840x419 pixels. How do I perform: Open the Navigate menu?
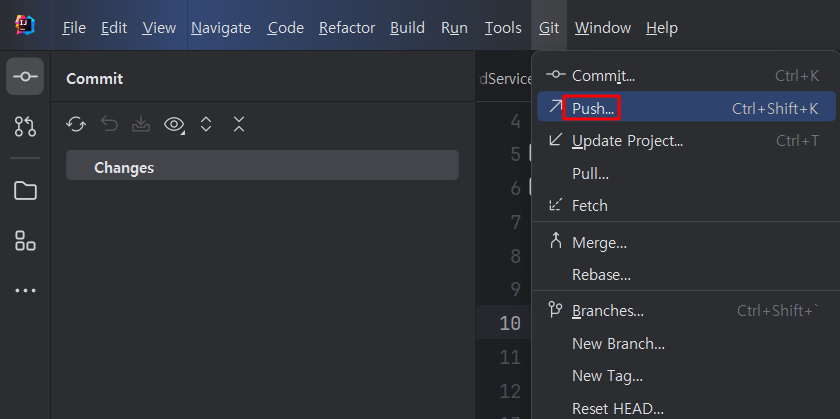click(221, 28)
